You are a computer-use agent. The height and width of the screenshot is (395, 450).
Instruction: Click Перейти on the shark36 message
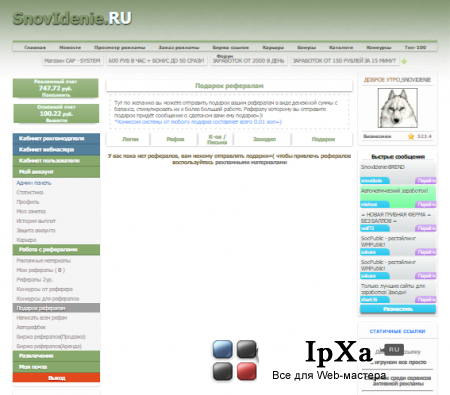pos(426,300)
